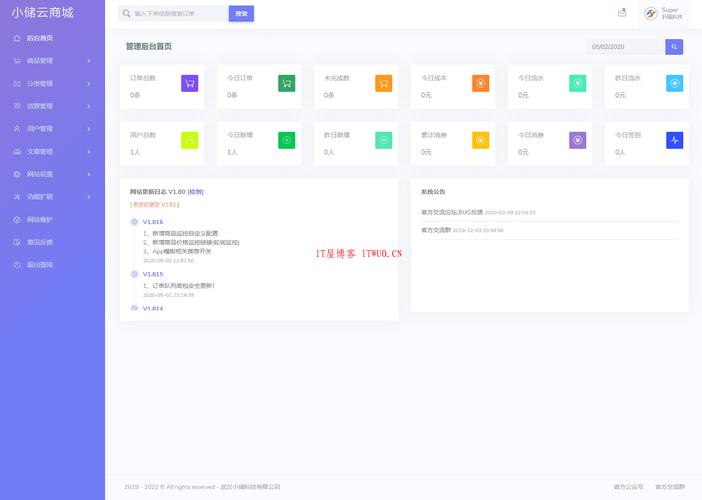The image size is (702, 500).
Task: Click the sidebar icon beside 功能扩展
Action: 17,197
